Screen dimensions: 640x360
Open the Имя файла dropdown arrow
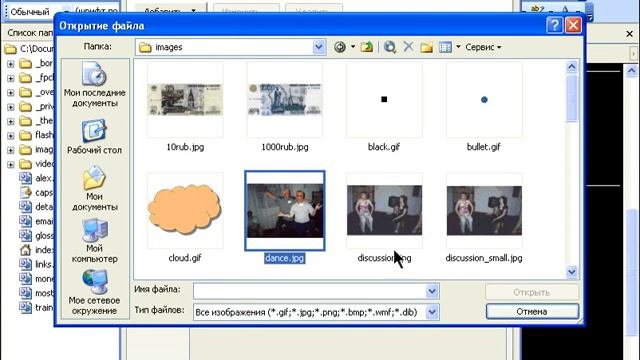tap(432, 291)
